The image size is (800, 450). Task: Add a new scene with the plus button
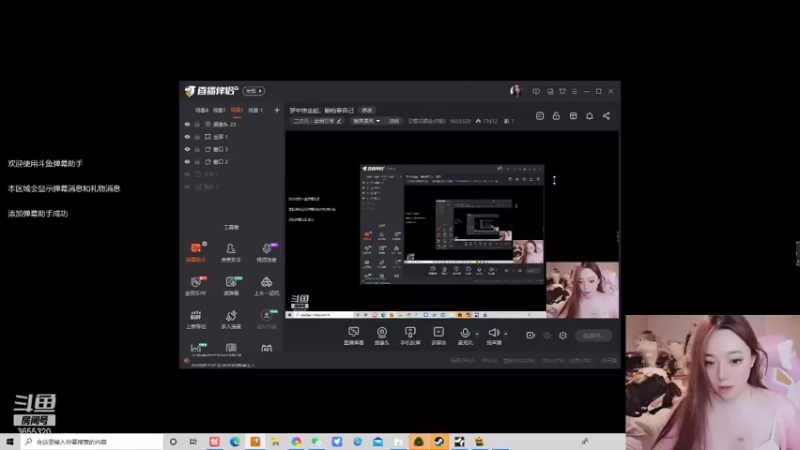pos(277,110)
